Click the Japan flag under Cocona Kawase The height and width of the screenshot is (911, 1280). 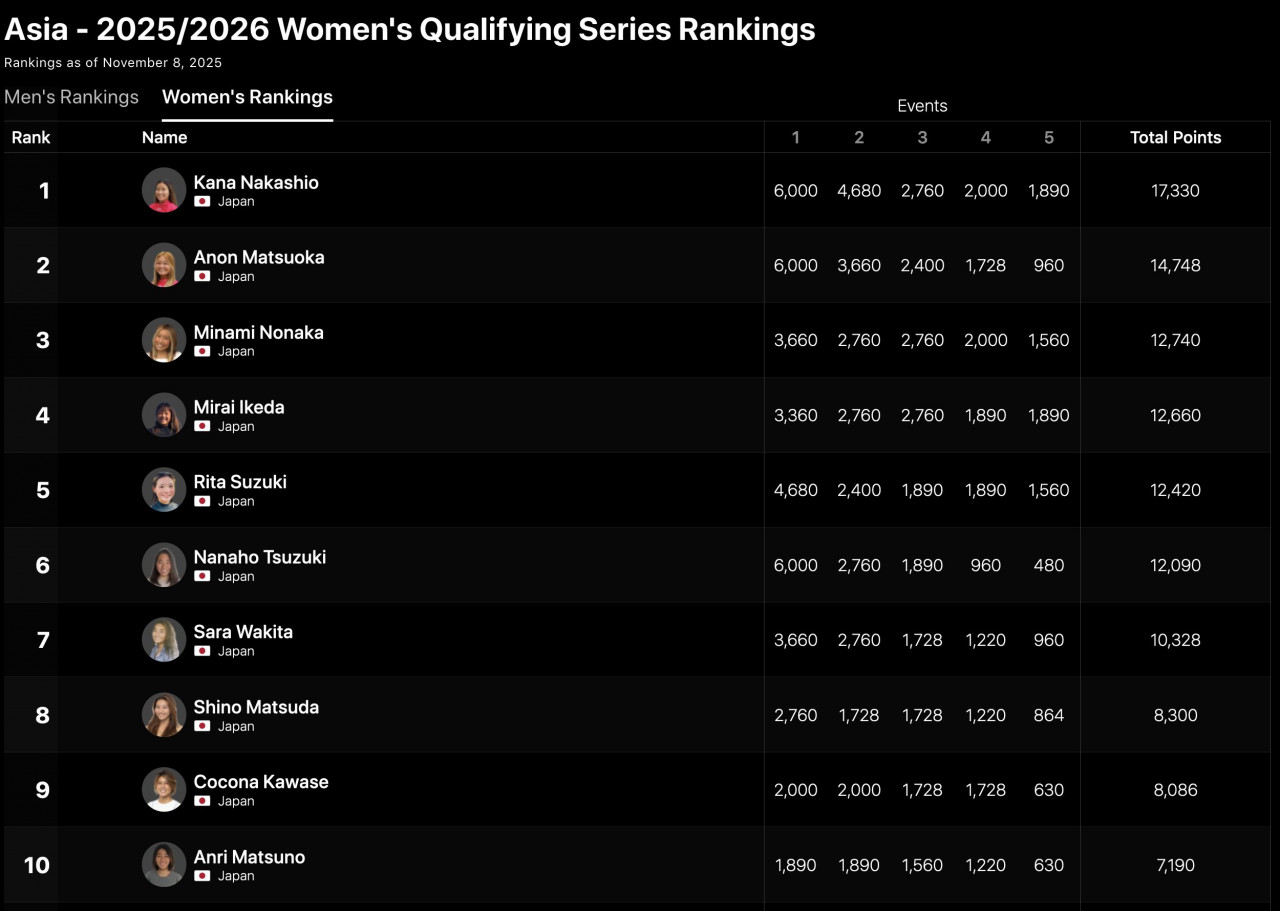point(202,801)
